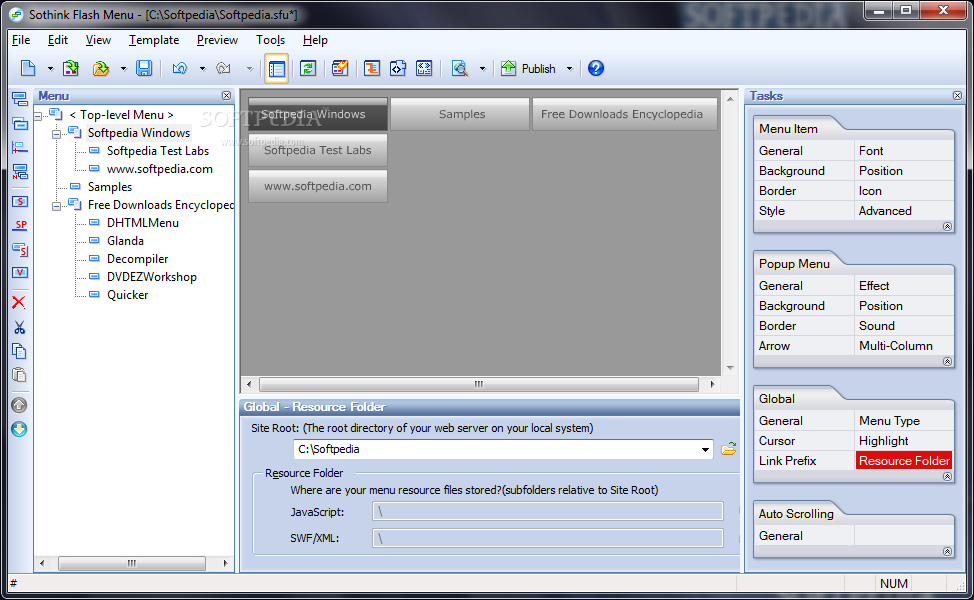
Task: Collapse the Auto Scrolling tasks section
Action: (947, 552)
